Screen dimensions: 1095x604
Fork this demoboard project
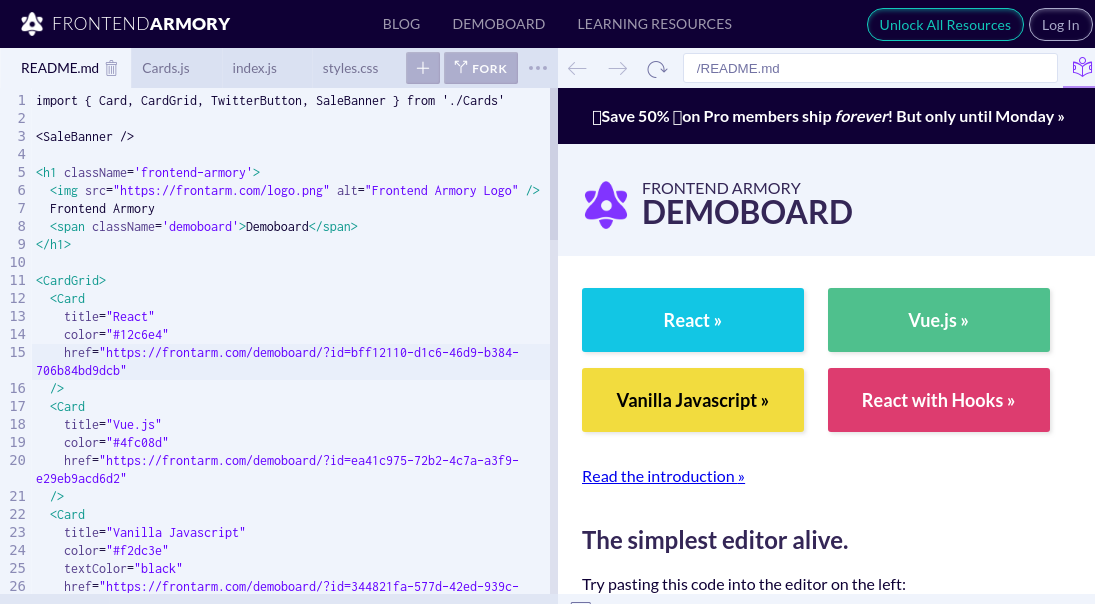pos(480,68)
